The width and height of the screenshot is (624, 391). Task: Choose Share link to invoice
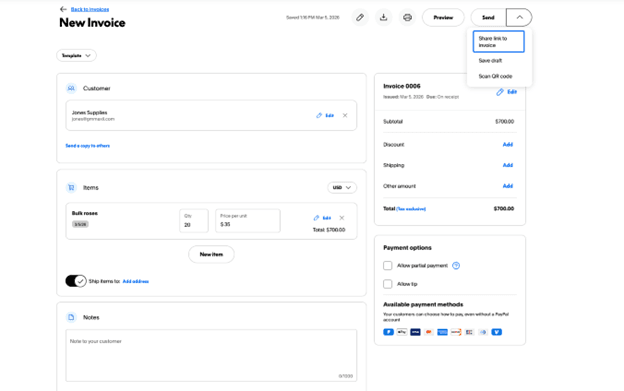pyautogui.click(x=499, y=41)
